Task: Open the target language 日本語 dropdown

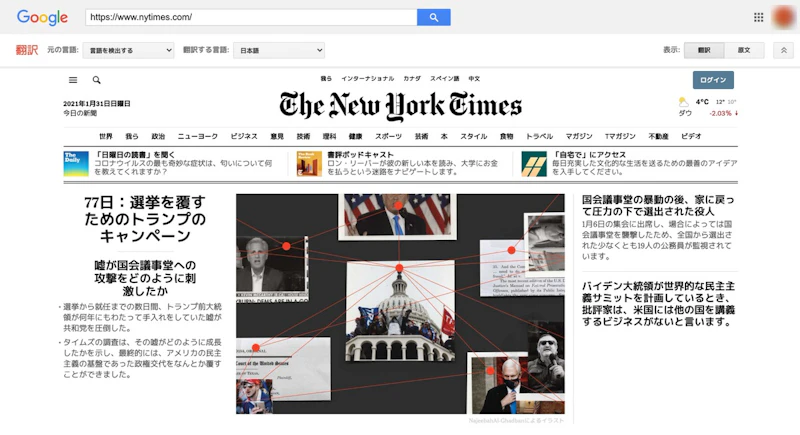Action: pyautogui.click(x=279, y=50)
